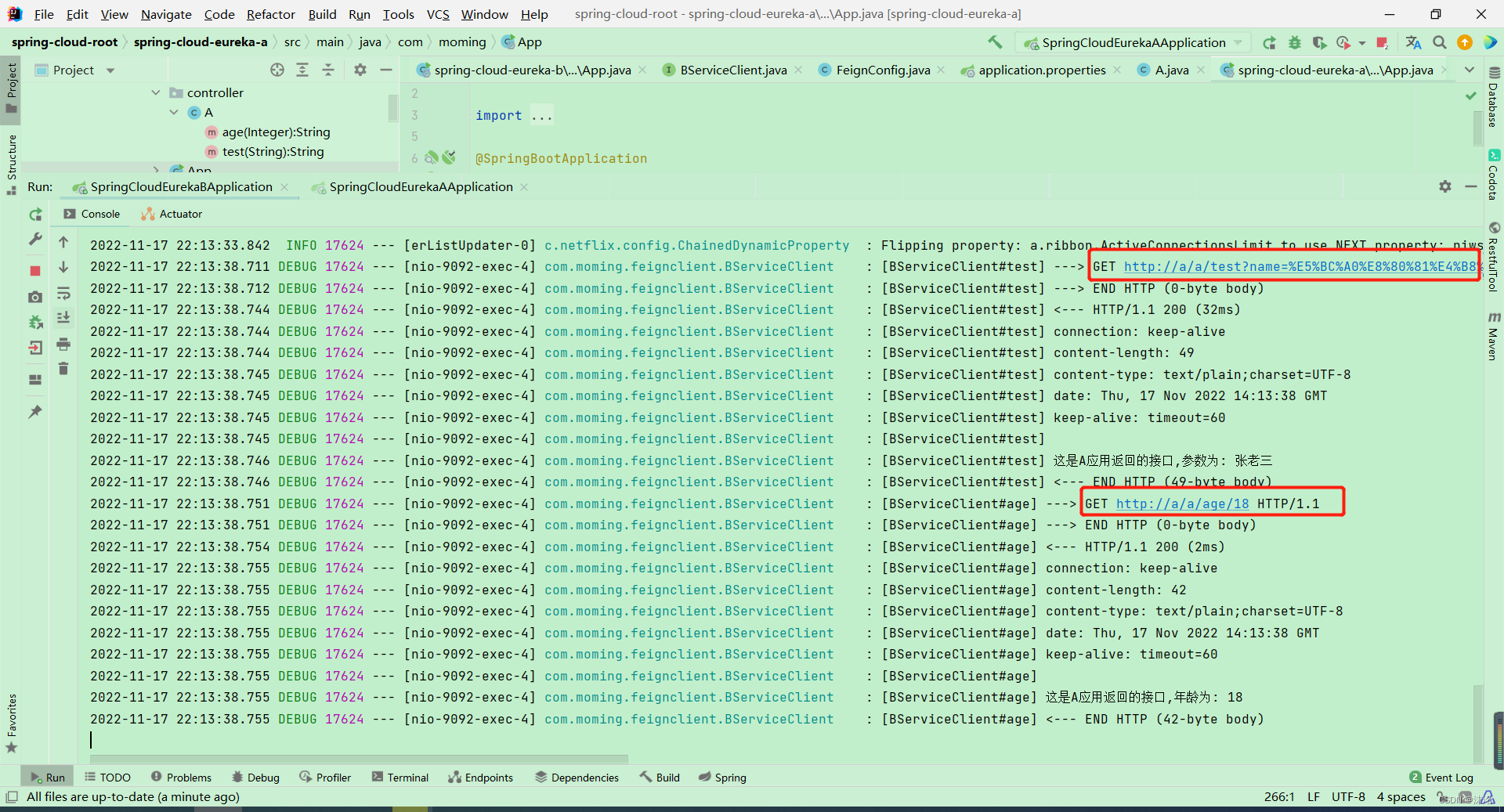
Task: Switch to SpringCloudEurekaBApplication run tab
Action: tap(181, 186)
